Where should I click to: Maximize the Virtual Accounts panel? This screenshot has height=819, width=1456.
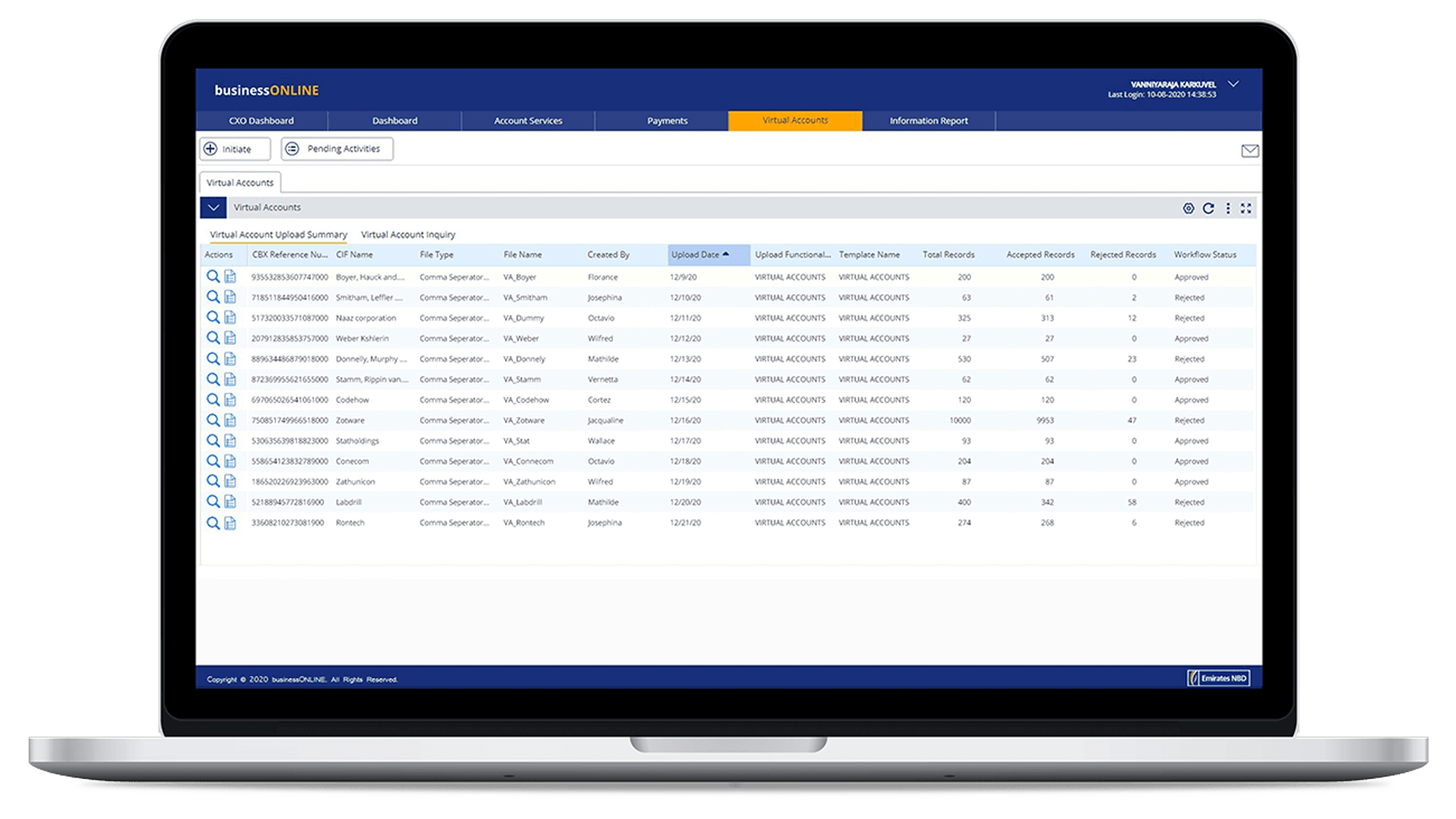pos(1246,209)
